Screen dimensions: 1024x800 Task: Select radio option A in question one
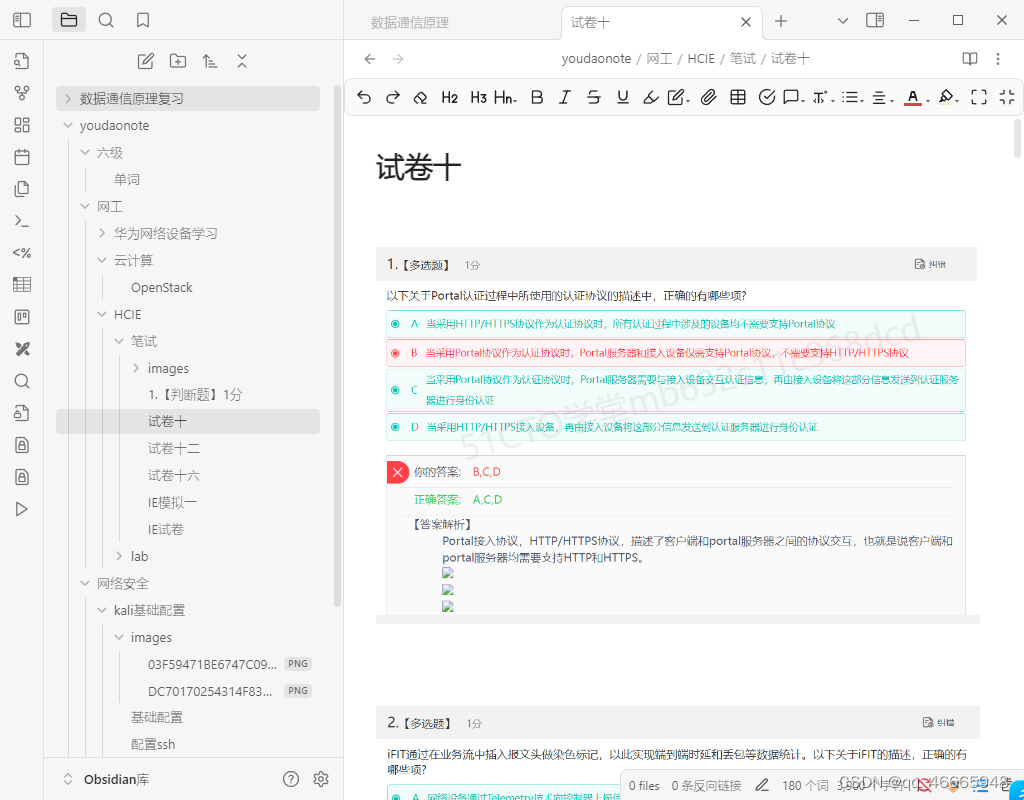(394, 324)
